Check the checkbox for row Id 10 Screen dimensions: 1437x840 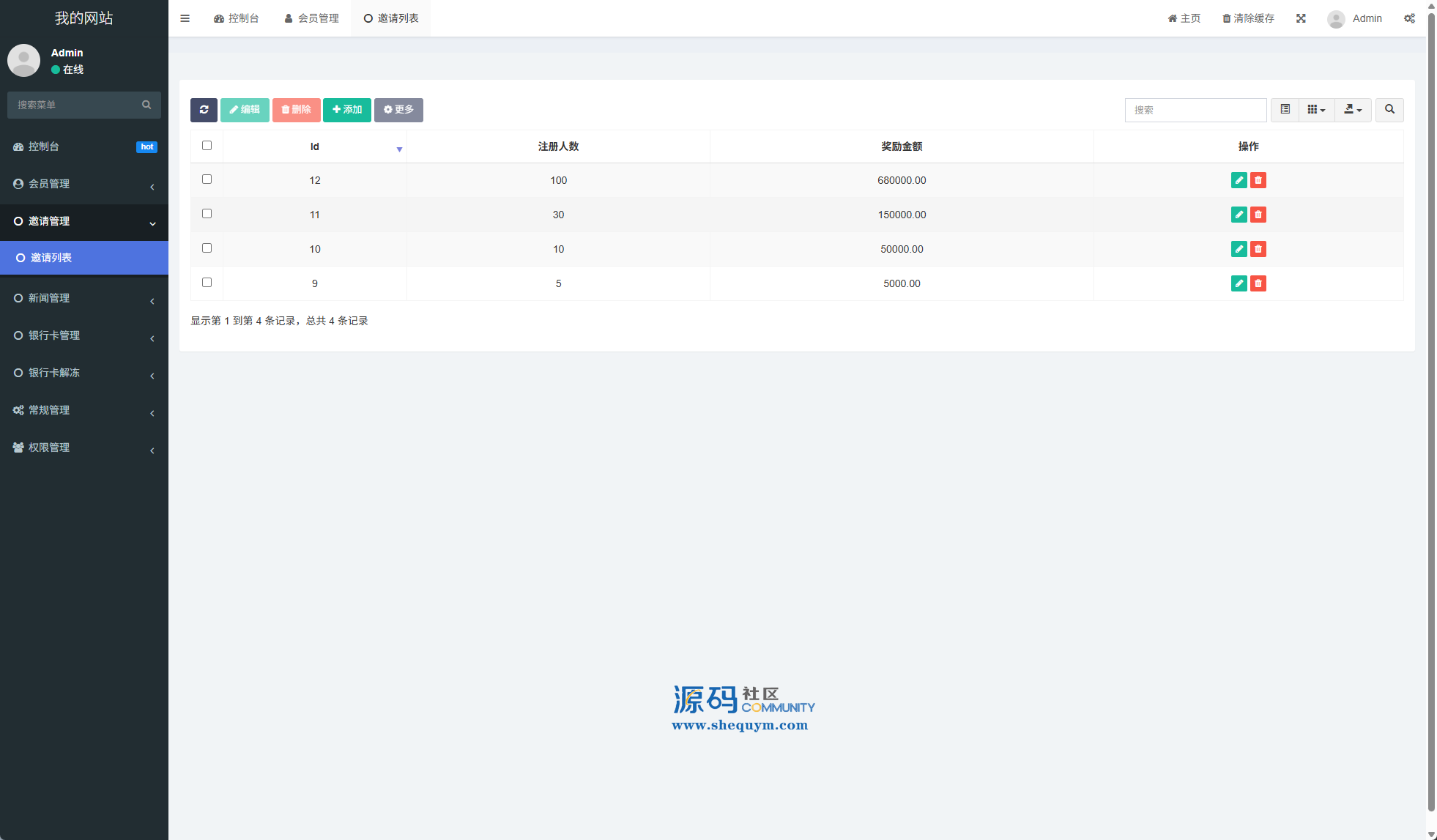207,248
